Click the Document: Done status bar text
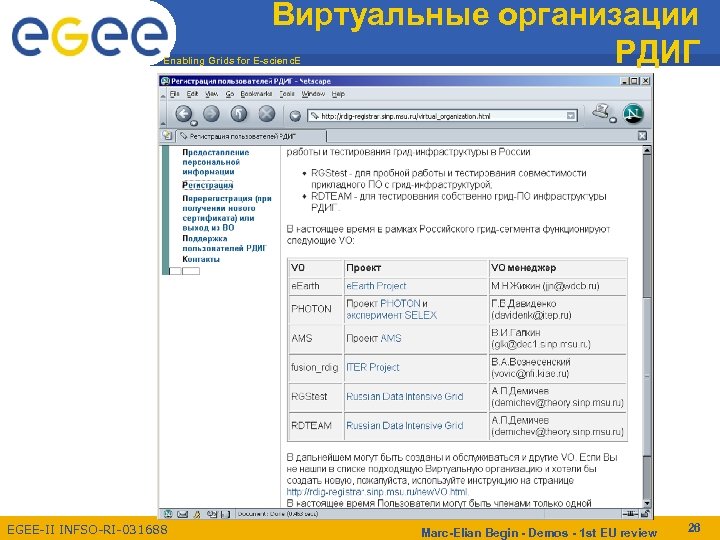The image size is (720, 540). pos(277,514)
